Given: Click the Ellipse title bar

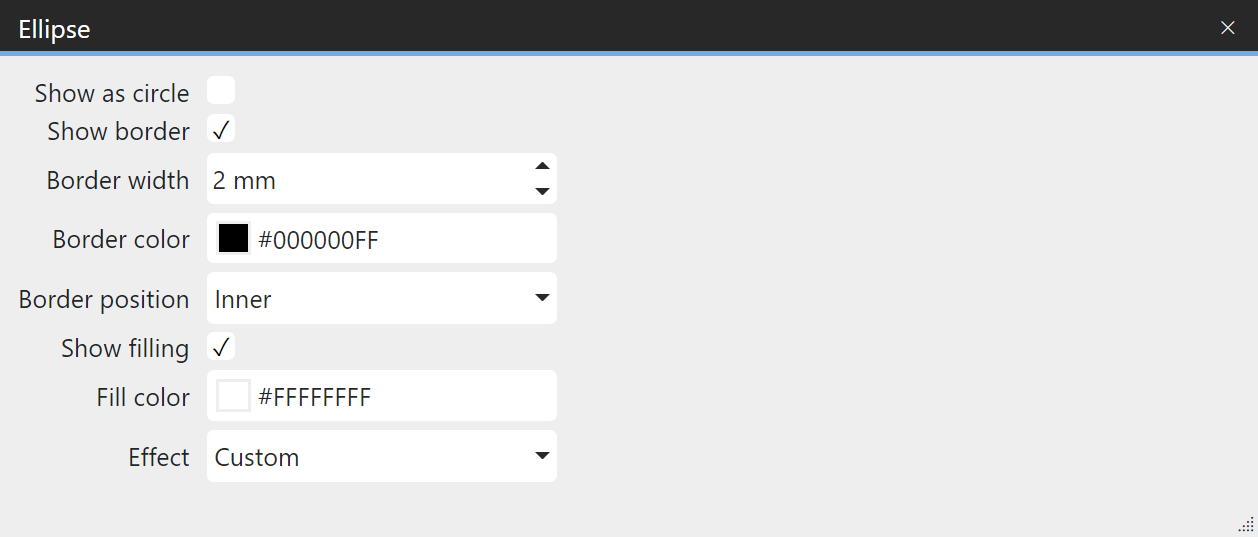Looking at the screenshot, I should [x=600, y=28].
